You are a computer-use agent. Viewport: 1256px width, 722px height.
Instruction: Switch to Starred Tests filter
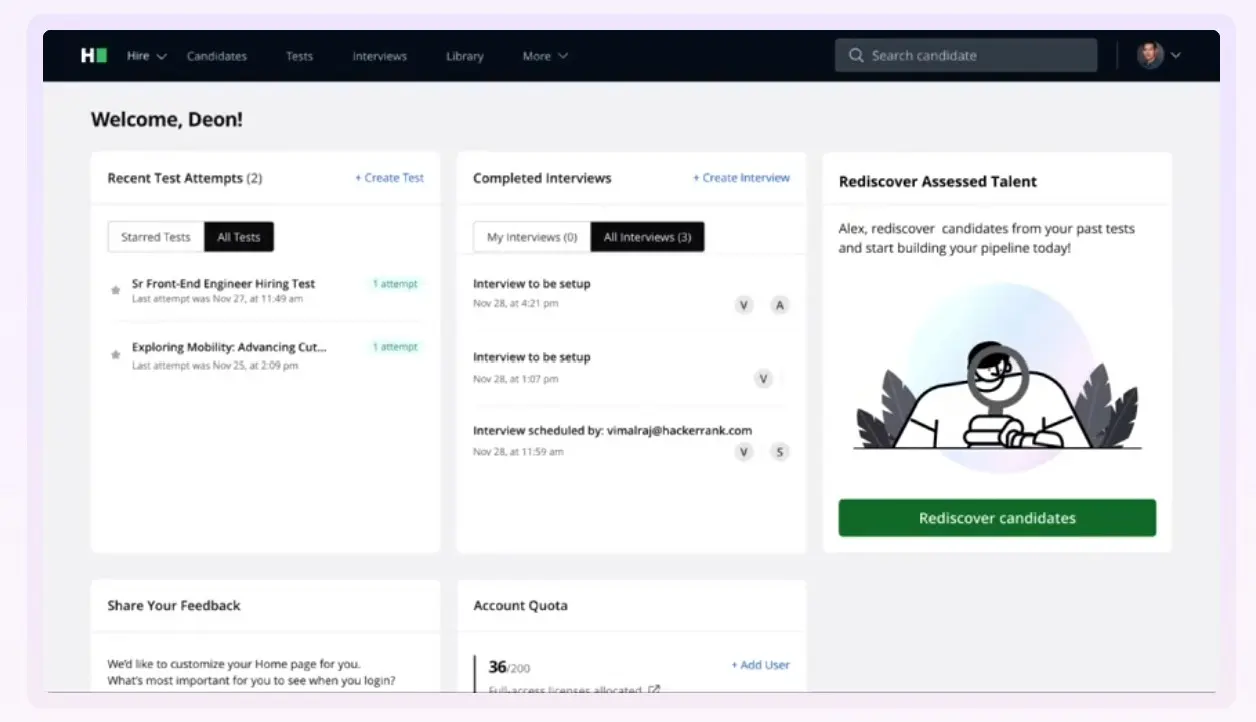155,237
